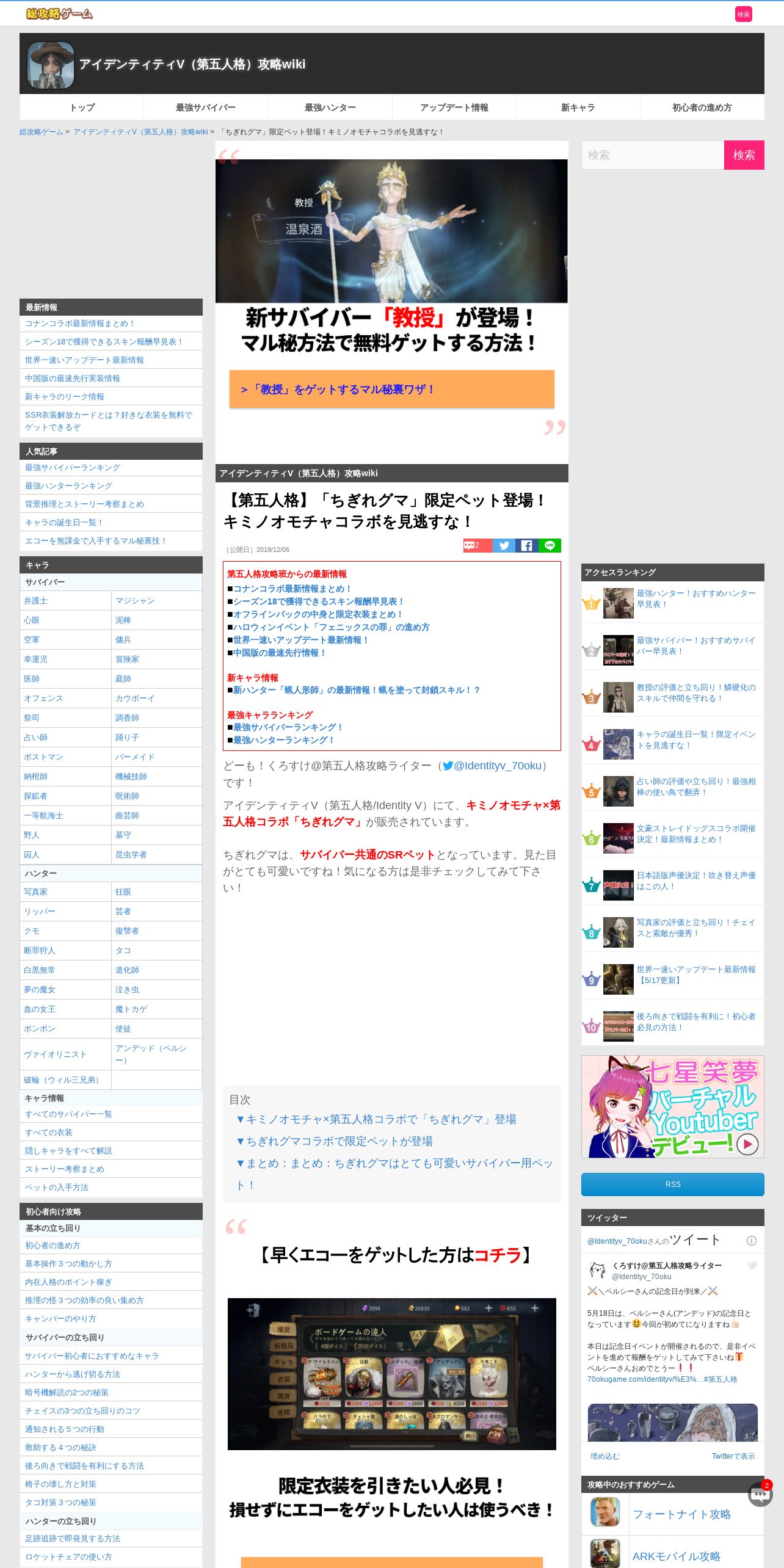Click the Twitter bird icon in the tweet

pyautogui.click(x=752, y=1266)
